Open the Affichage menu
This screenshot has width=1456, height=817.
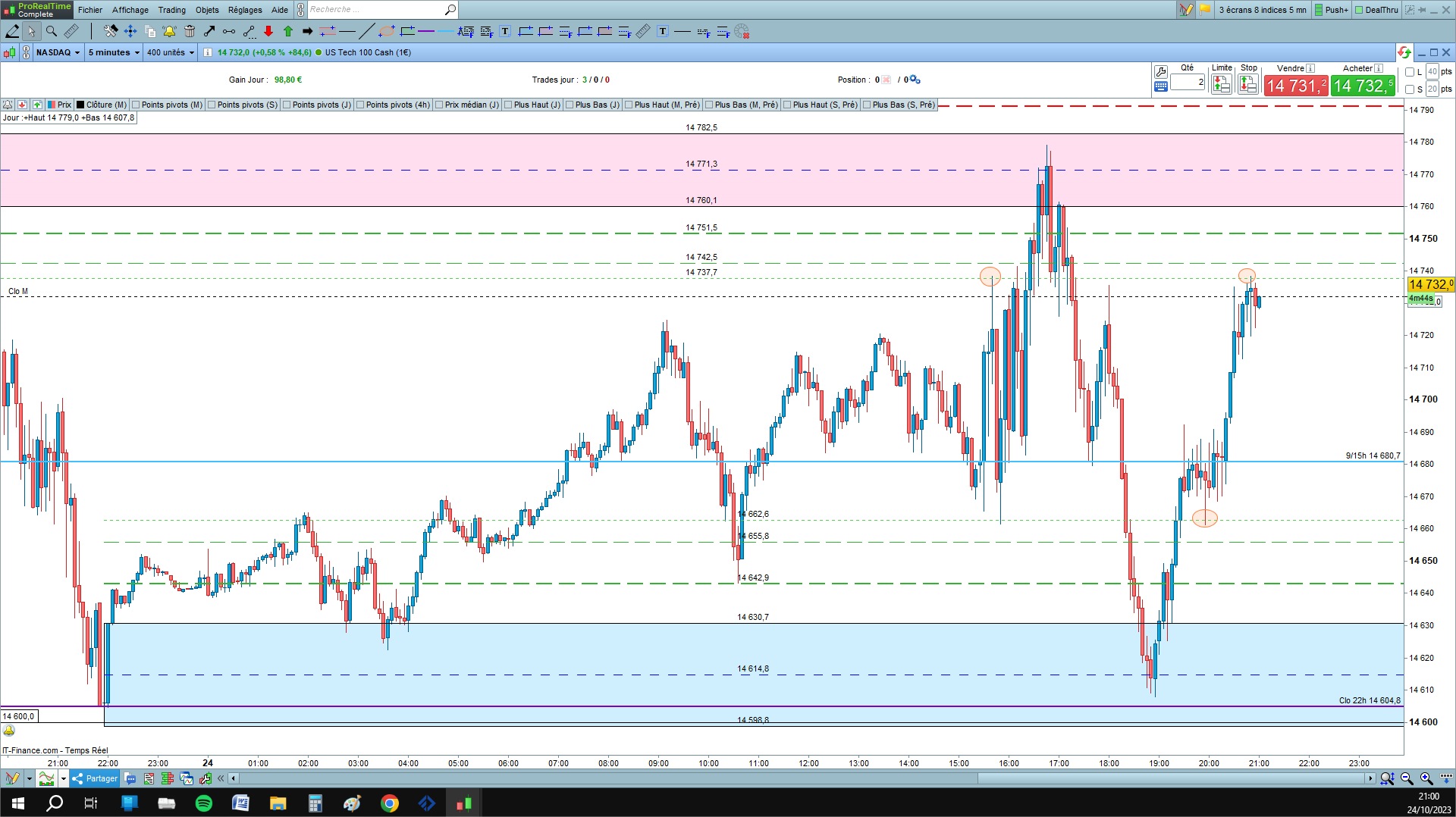coord(130,10)
